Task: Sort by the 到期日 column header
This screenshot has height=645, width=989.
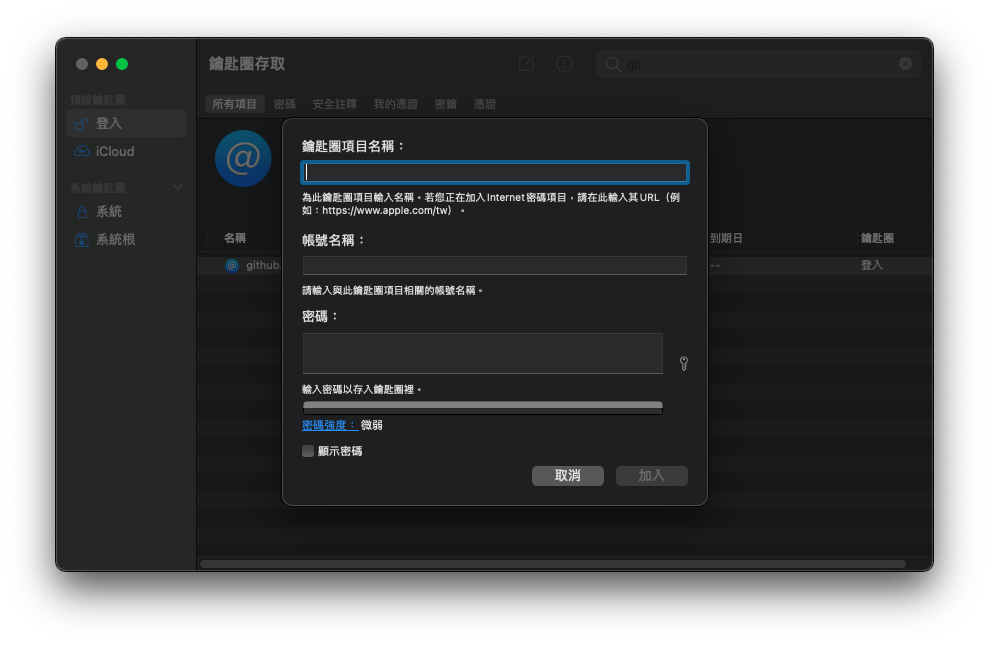Action: point(726,238)
